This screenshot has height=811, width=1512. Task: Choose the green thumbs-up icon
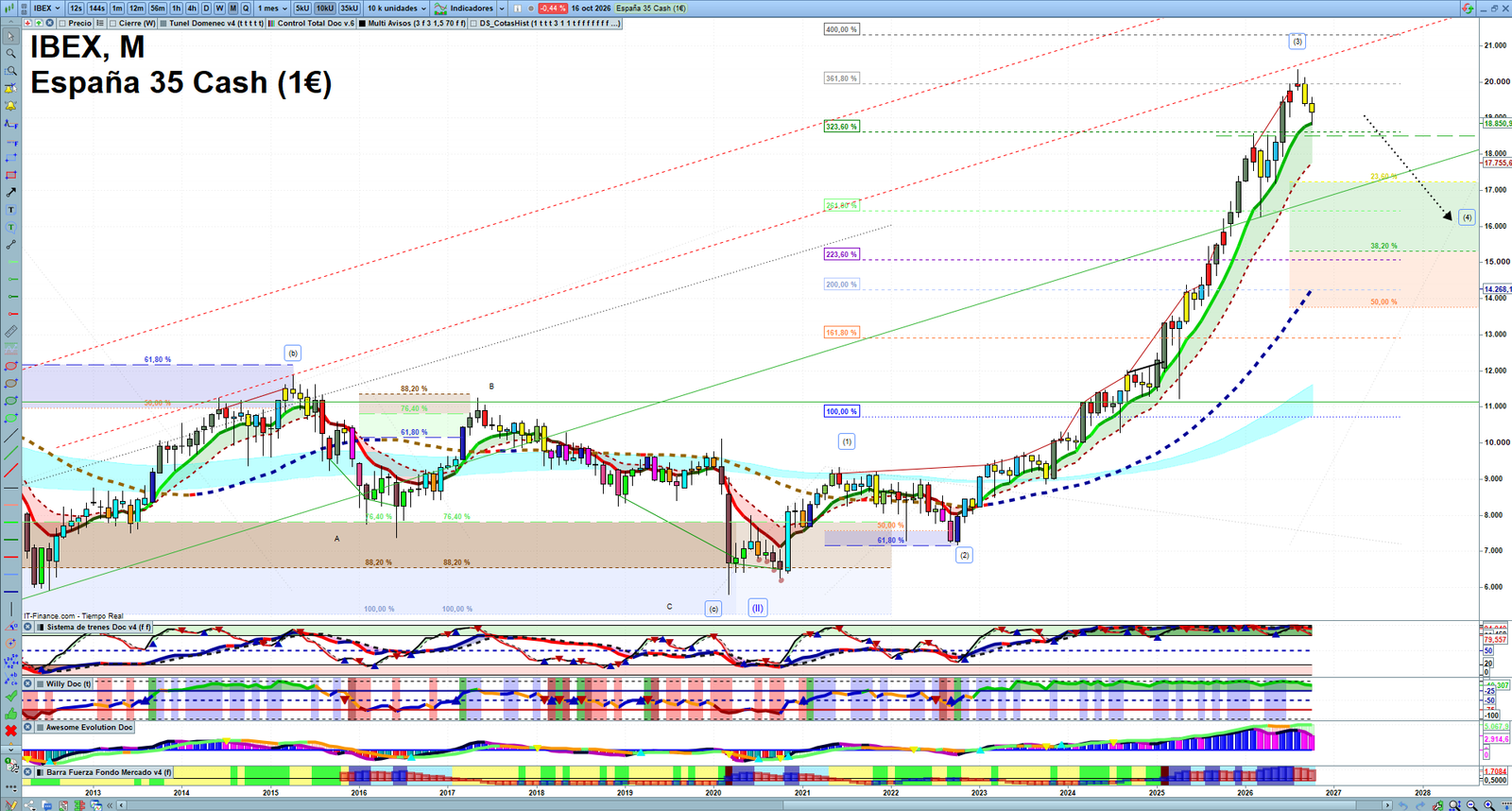[x=10, y=714]
